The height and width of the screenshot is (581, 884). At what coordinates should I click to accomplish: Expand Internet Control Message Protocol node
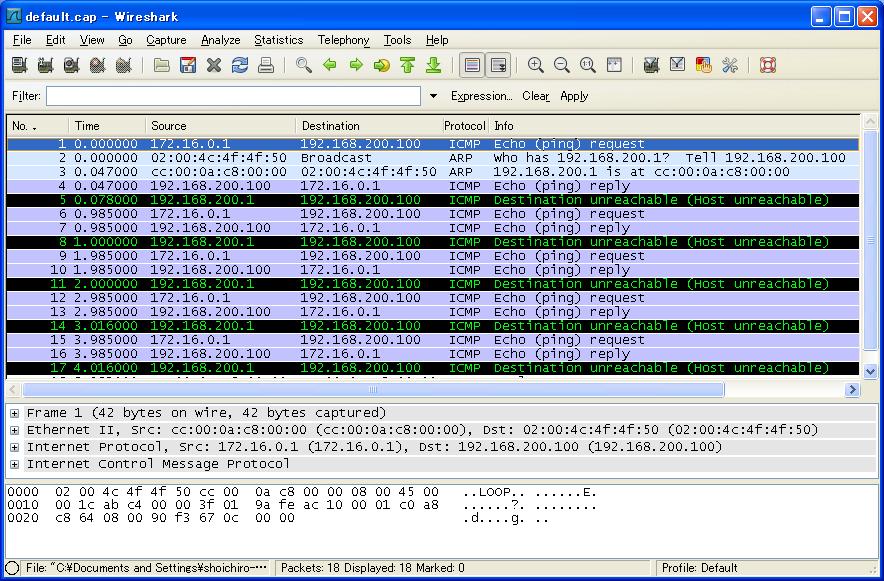tap(15, 464)
